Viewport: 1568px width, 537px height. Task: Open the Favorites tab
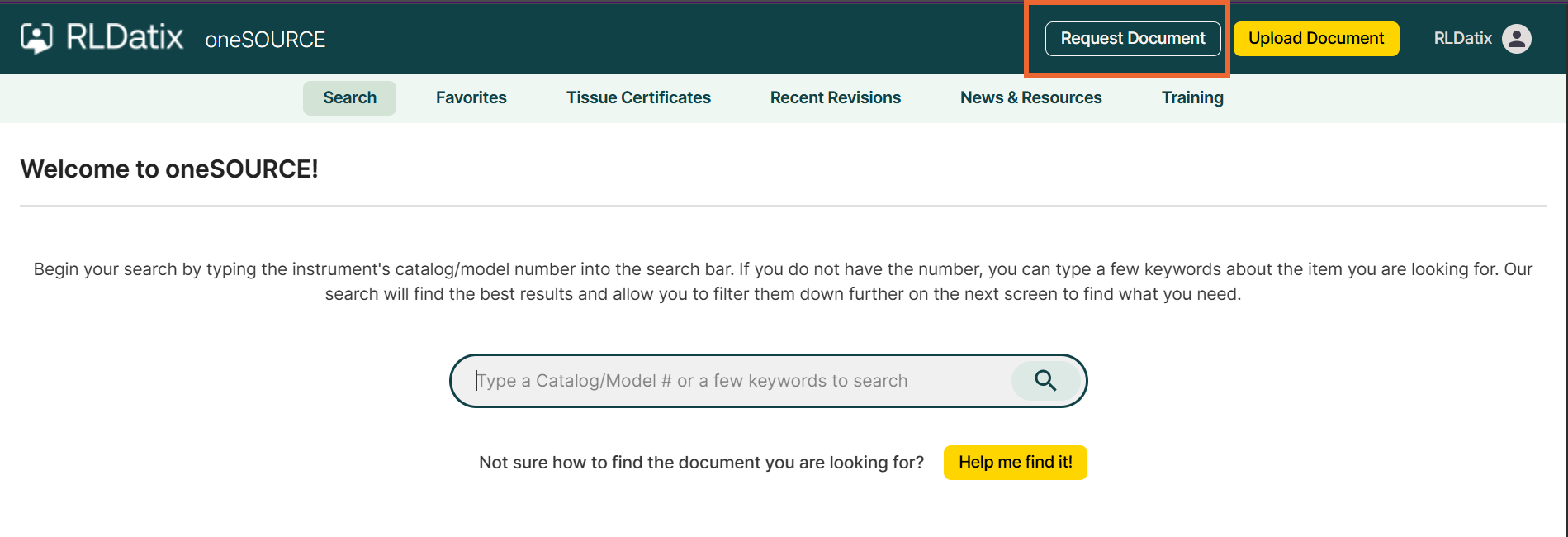[x=471, y=98]
